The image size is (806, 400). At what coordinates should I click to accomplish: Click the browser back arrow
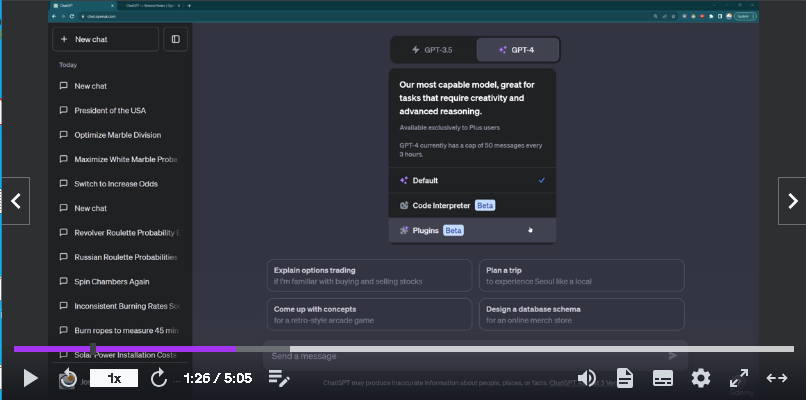point(54,16)
